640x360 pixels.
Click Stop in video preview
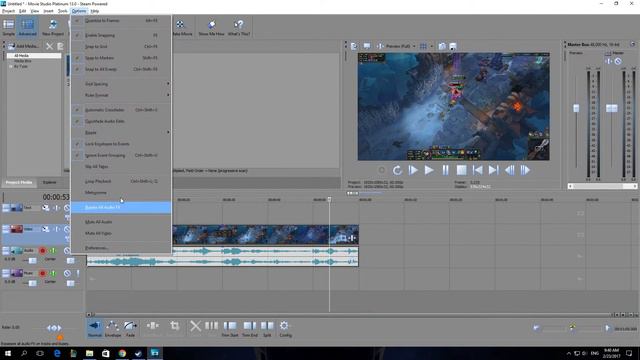pyautogui.click(x=461, y=170)
